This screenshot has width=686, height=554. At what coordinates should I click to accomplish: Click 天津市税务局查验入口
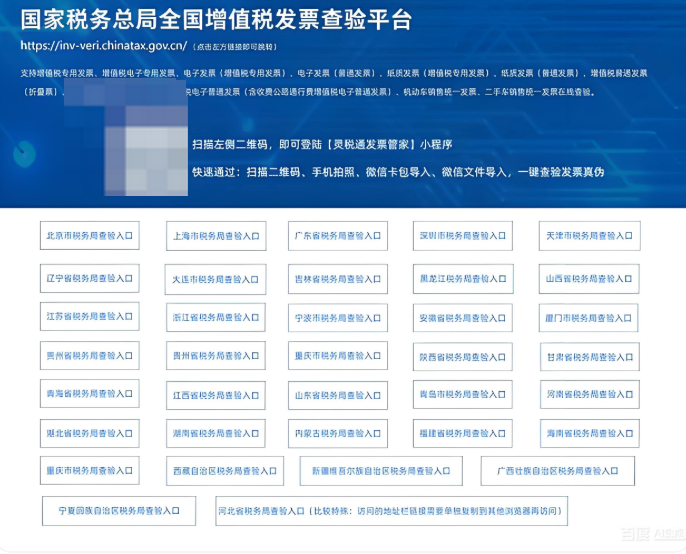pyautogui.click(x=590, y=236)
